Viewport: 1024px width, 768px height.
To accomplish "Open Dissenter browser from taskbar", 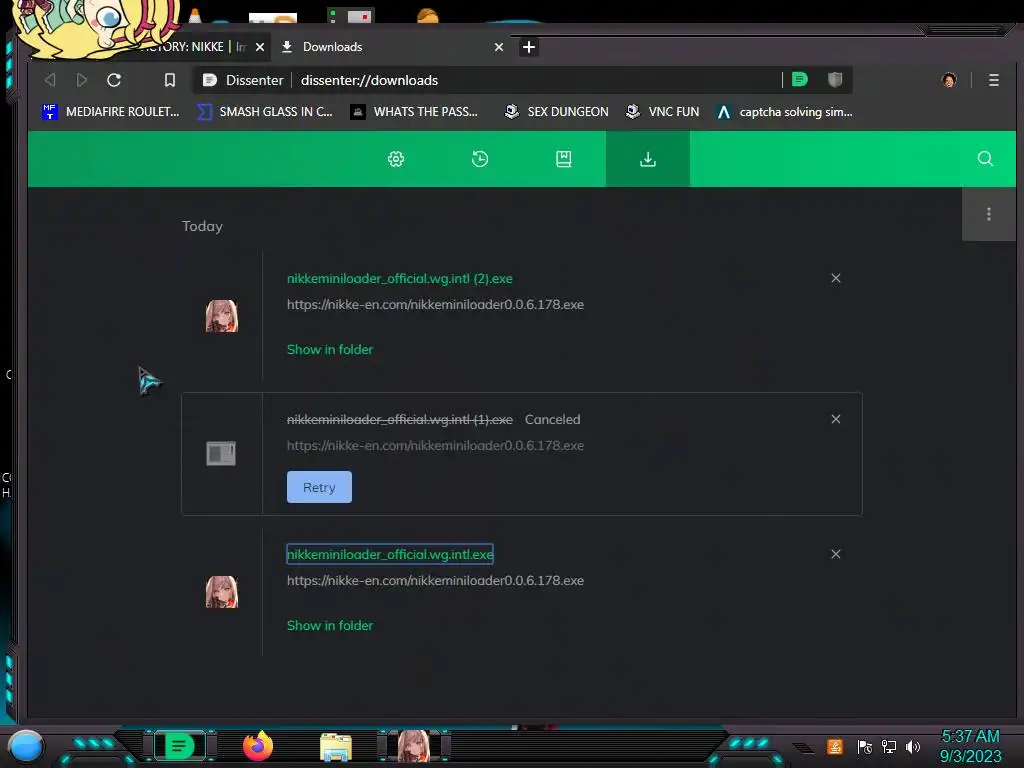I will click(x=179, y=746).
